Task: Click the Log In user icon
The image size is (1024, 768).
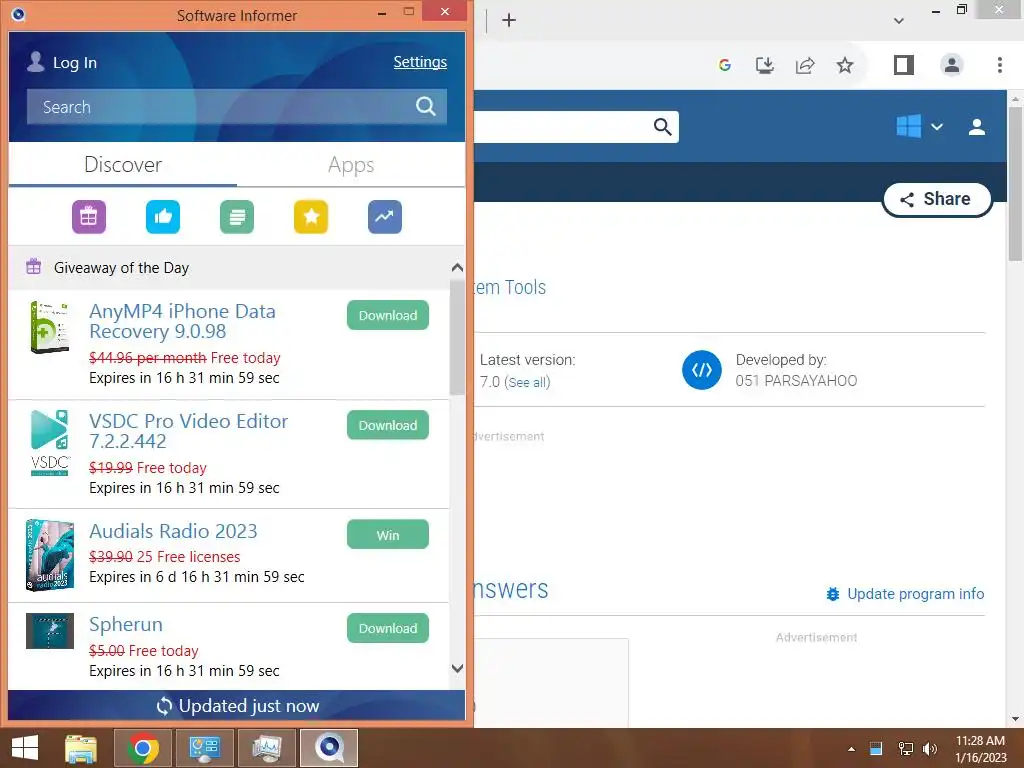Action: click(x=36, y=62)
